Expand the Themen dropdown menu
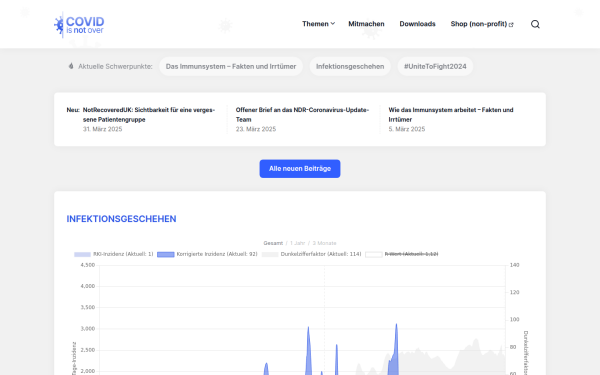The width and height of the screenshot is (600, 375). [318, 24]
